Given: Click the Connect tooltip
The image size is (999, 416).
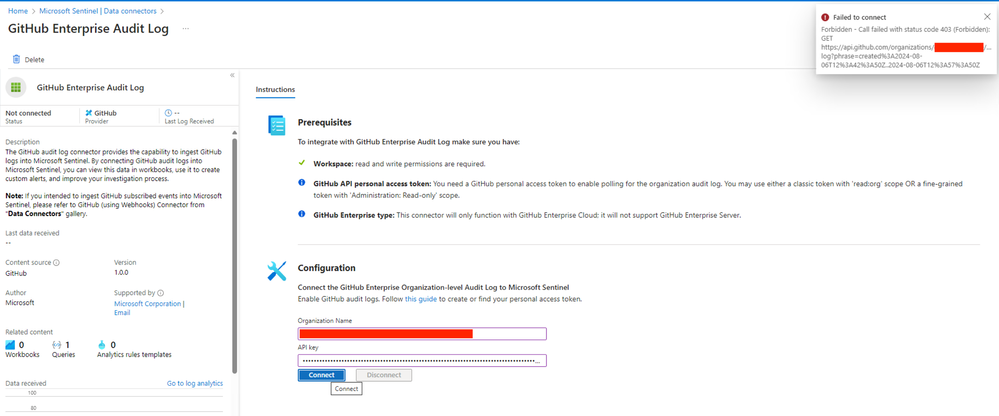Looking at the screenshot, I should 346,388.
